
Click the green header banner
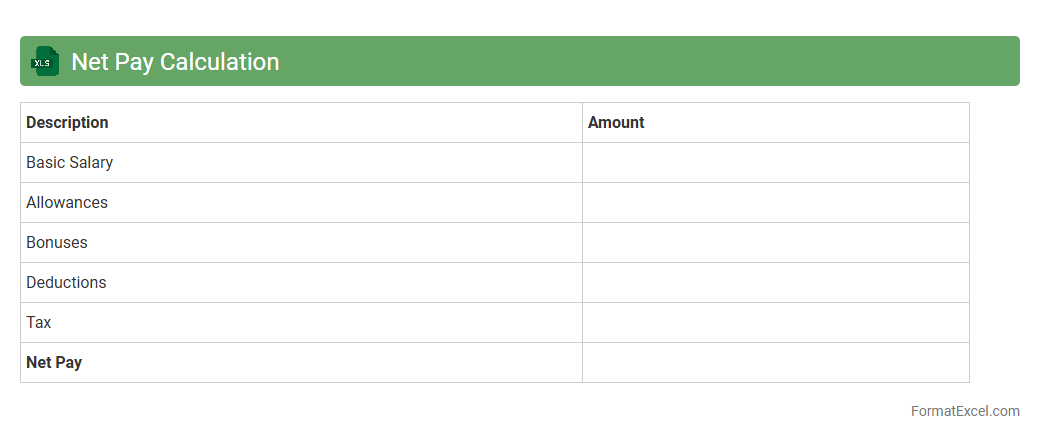pyautogui.click(x=650, y=61)
